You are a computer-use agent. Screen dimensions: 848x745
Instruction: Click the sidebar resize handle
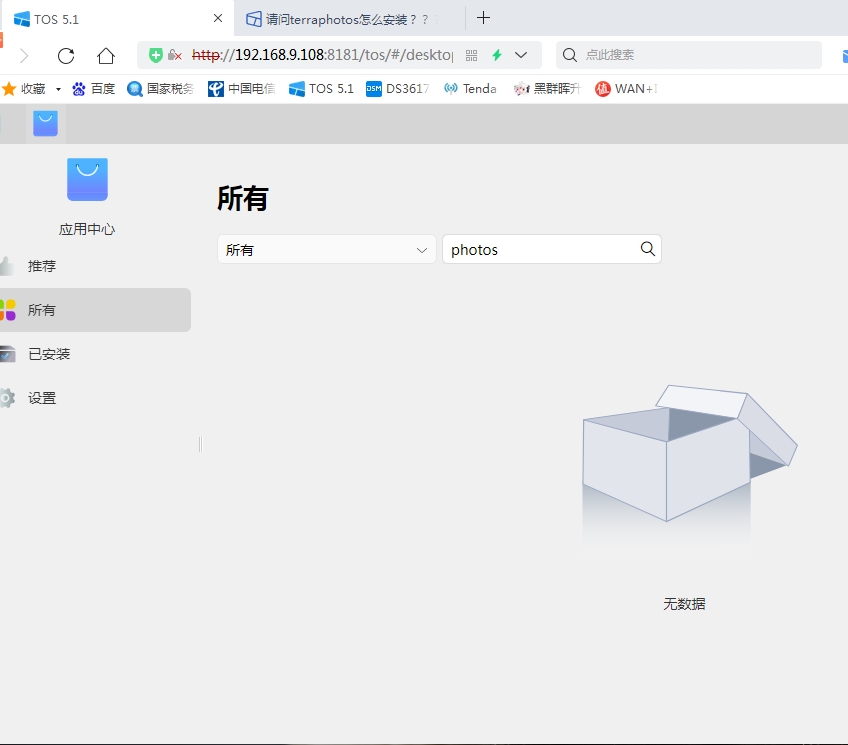point(200,444)
